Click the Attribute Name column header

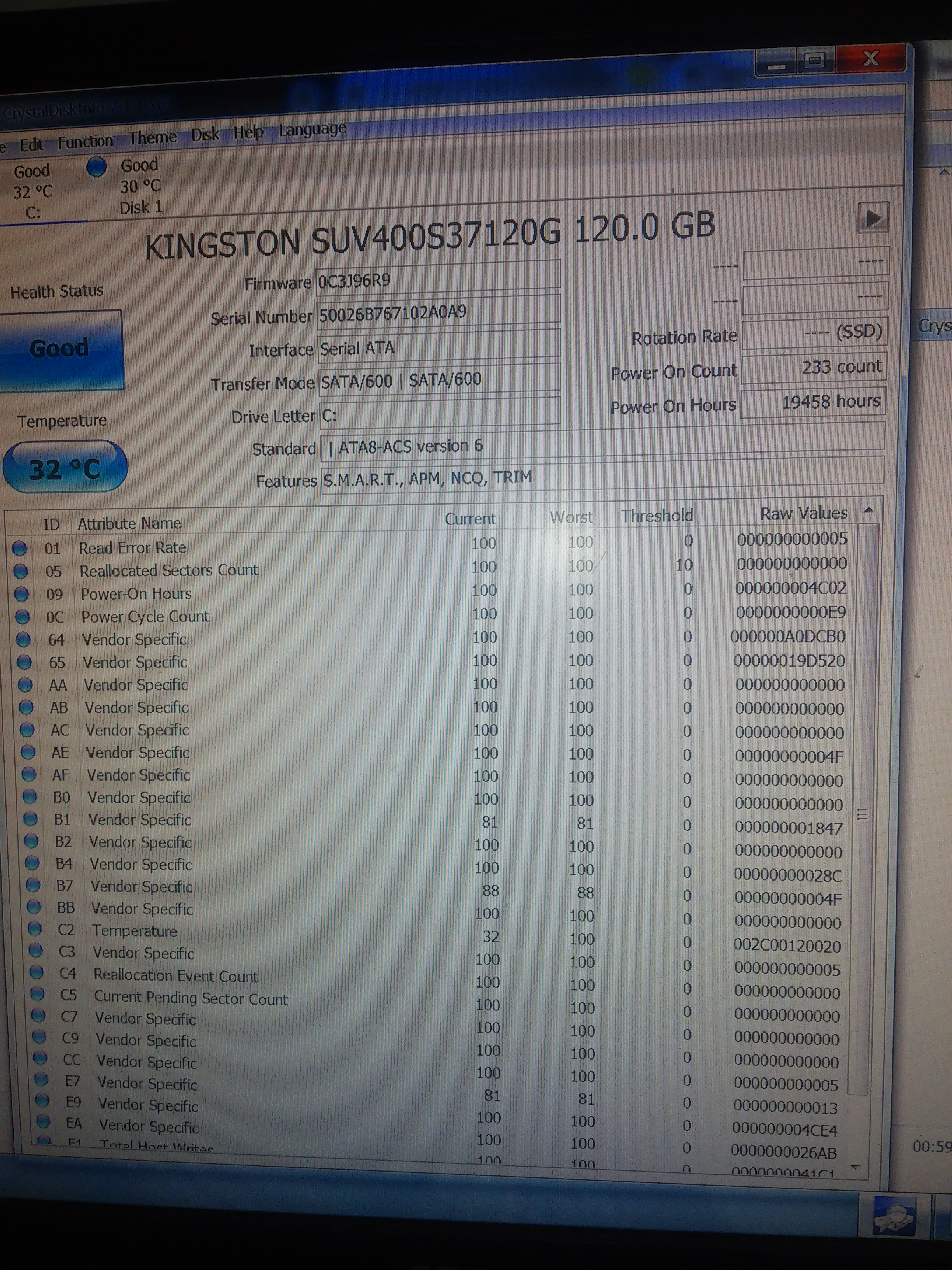129,524
